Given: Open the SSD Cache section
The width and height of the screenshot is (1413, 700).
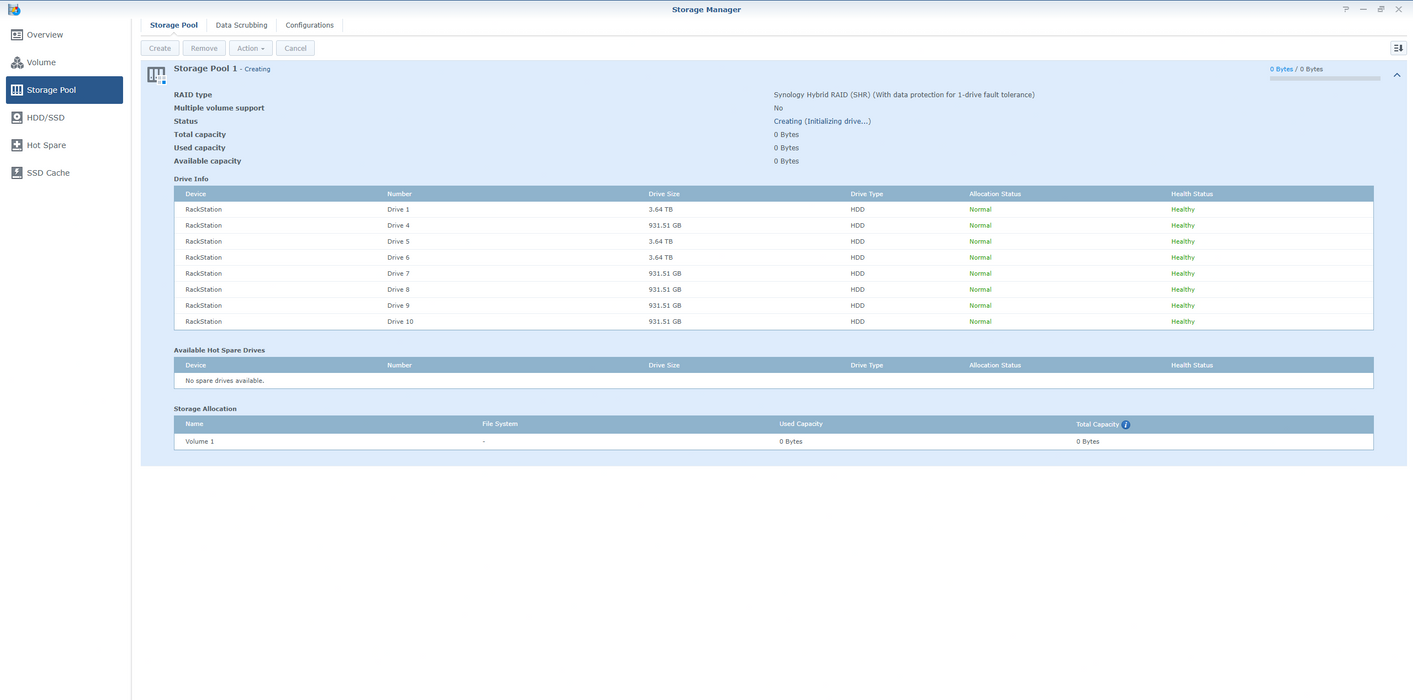Looking at the screenshot, I should point(46,172).
